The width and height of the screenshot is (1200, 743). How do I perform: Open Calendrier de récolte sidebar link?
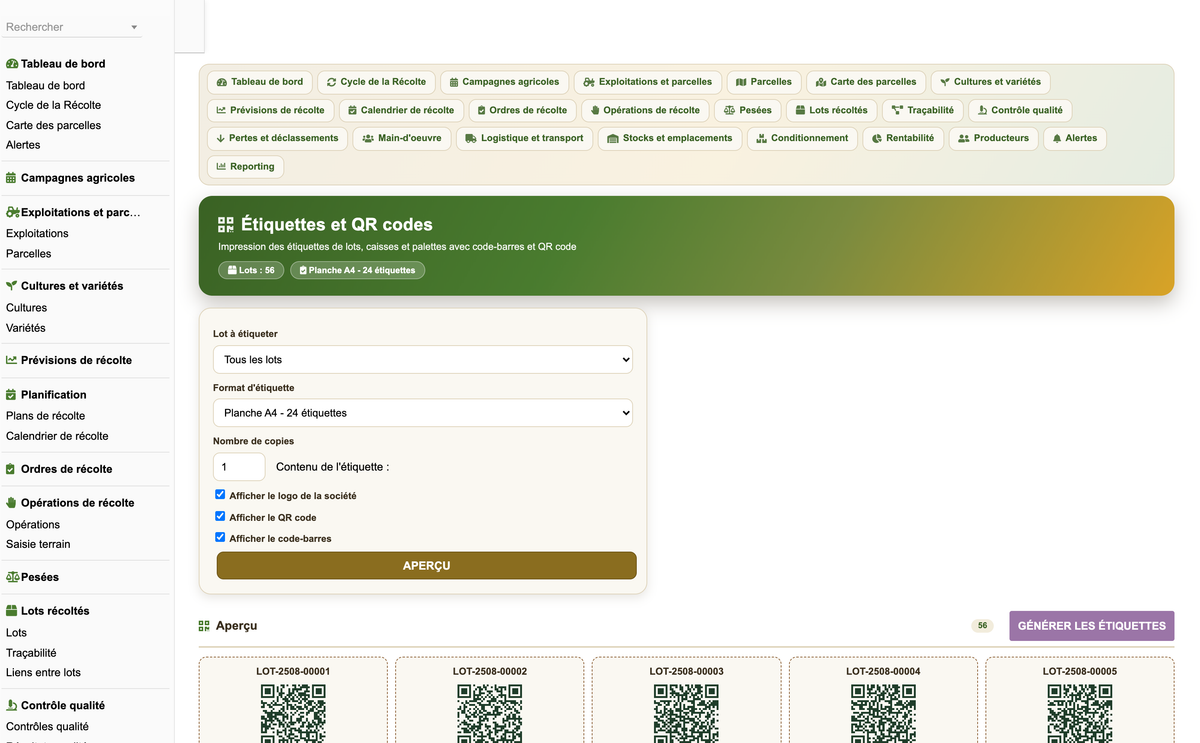[x=57, y=436]
